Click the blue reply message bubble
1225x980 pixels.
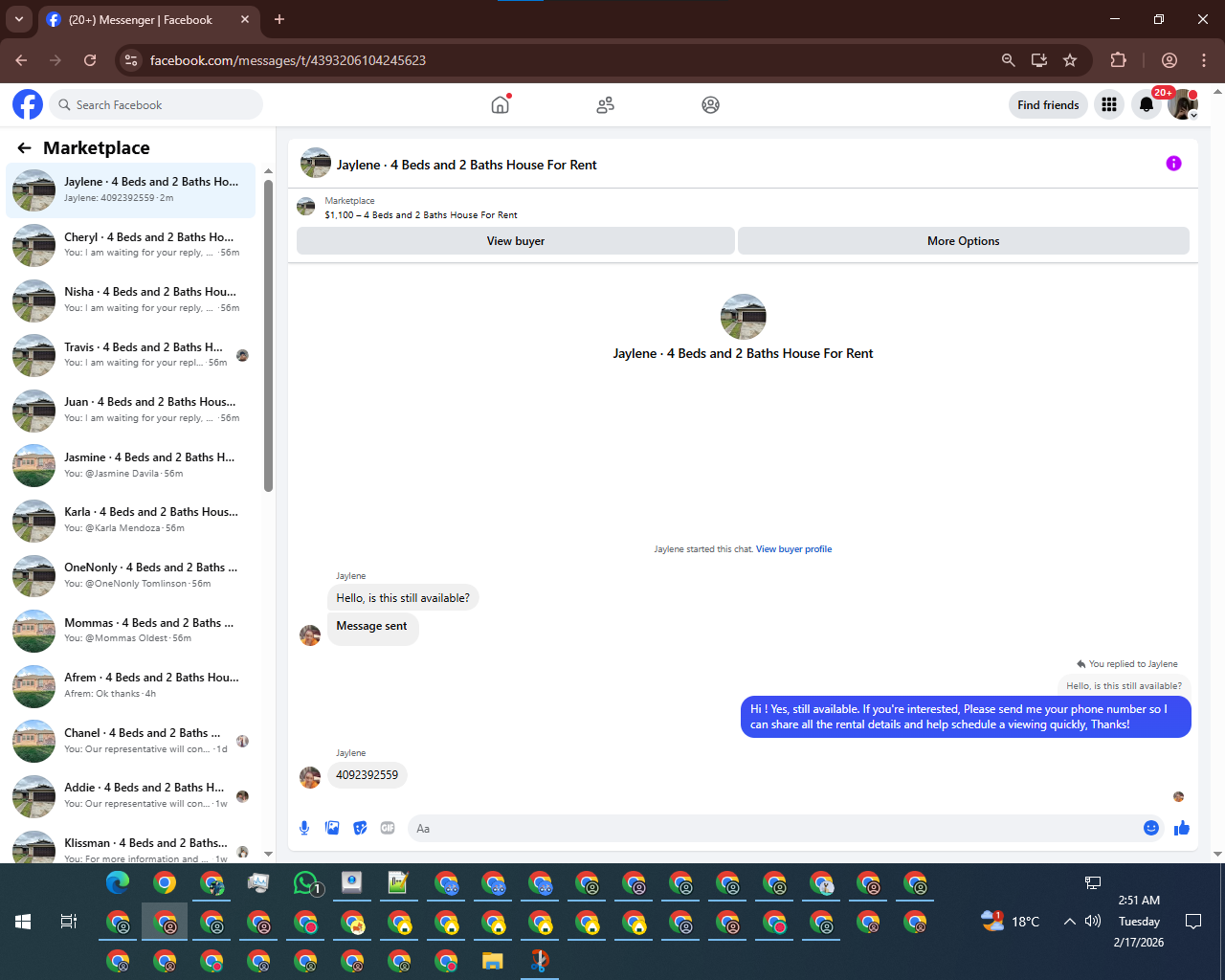click(966, 717)
